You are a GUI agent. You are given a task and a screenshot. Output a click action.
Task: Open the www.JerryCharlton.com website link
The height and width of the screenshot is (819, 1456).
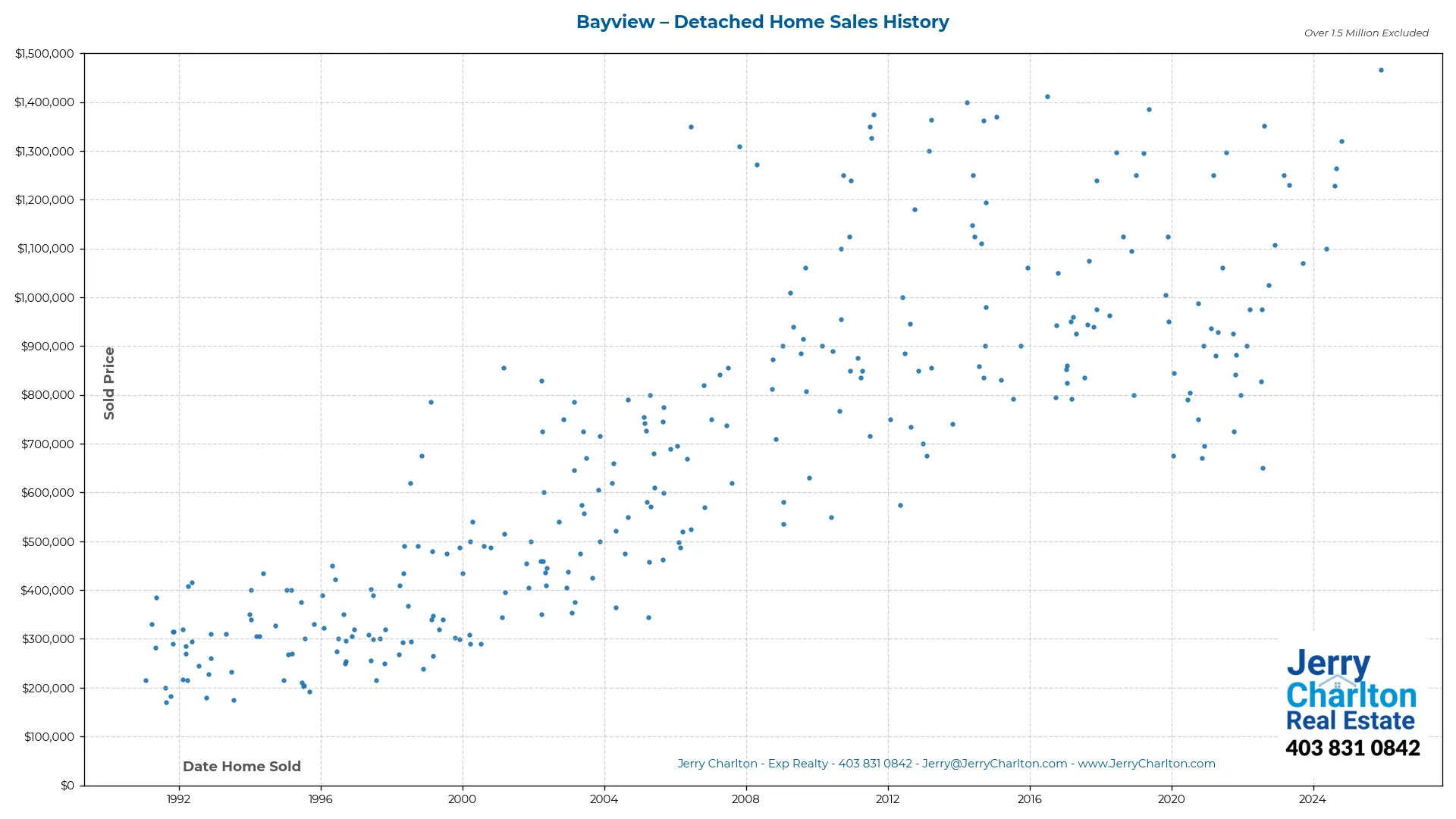(x=1147, y=764)
